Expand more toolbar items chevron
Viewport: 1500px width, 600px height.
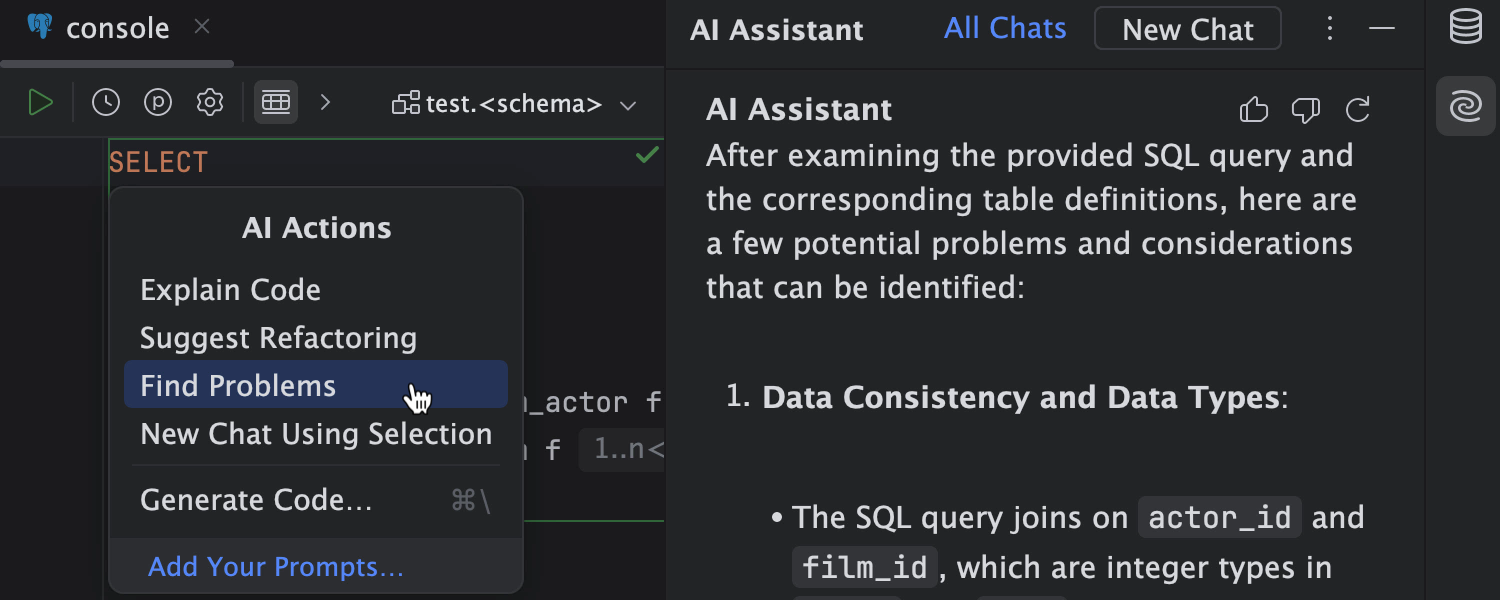tap(325, 102)
